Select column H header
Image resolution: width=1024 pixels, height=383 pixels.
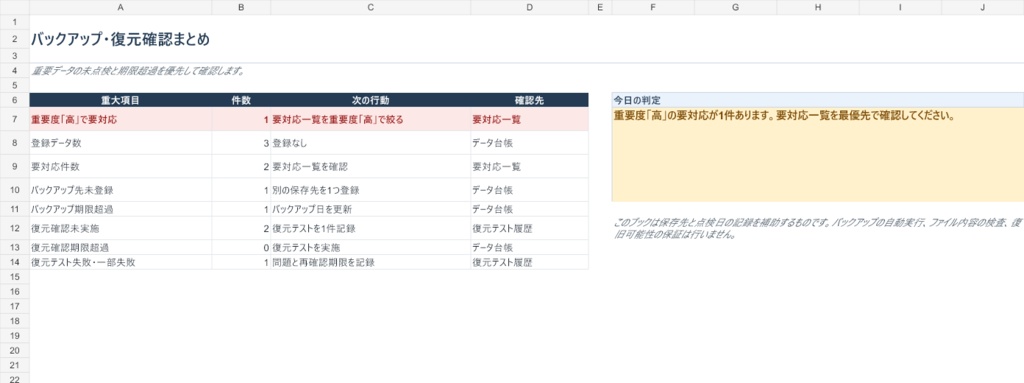[x=818, y=7]
